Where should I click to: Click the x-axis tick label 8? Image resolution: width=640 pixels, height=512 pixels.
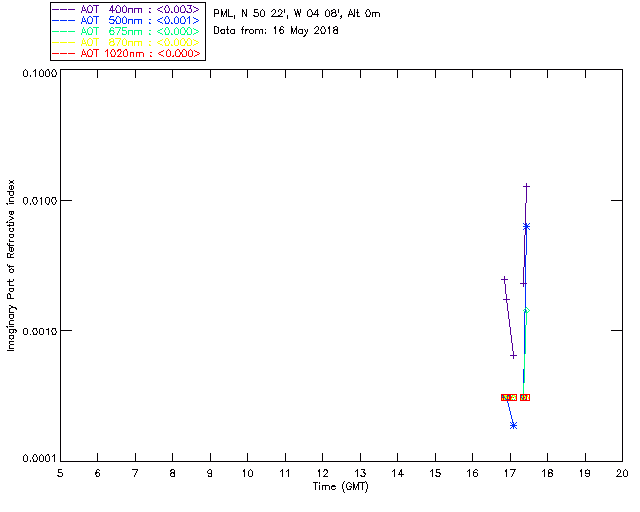173,473
